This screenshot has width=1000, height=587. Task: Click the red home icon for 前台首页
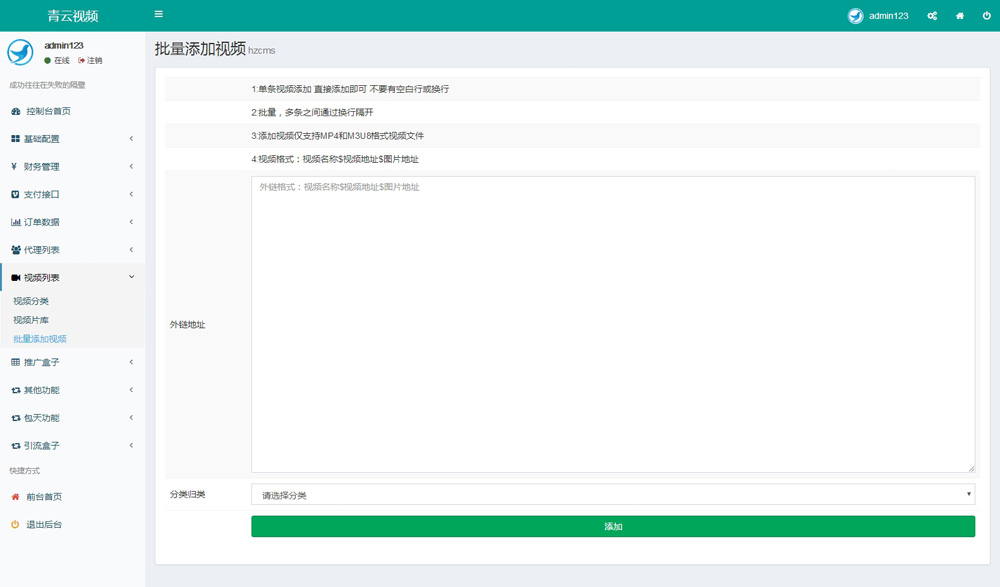(15, 497)
